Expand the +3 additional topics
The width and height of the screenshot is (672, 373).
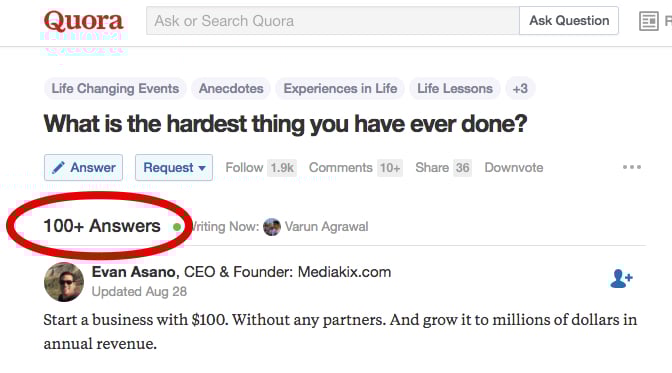pyautogui.click(x=520, y=88)
